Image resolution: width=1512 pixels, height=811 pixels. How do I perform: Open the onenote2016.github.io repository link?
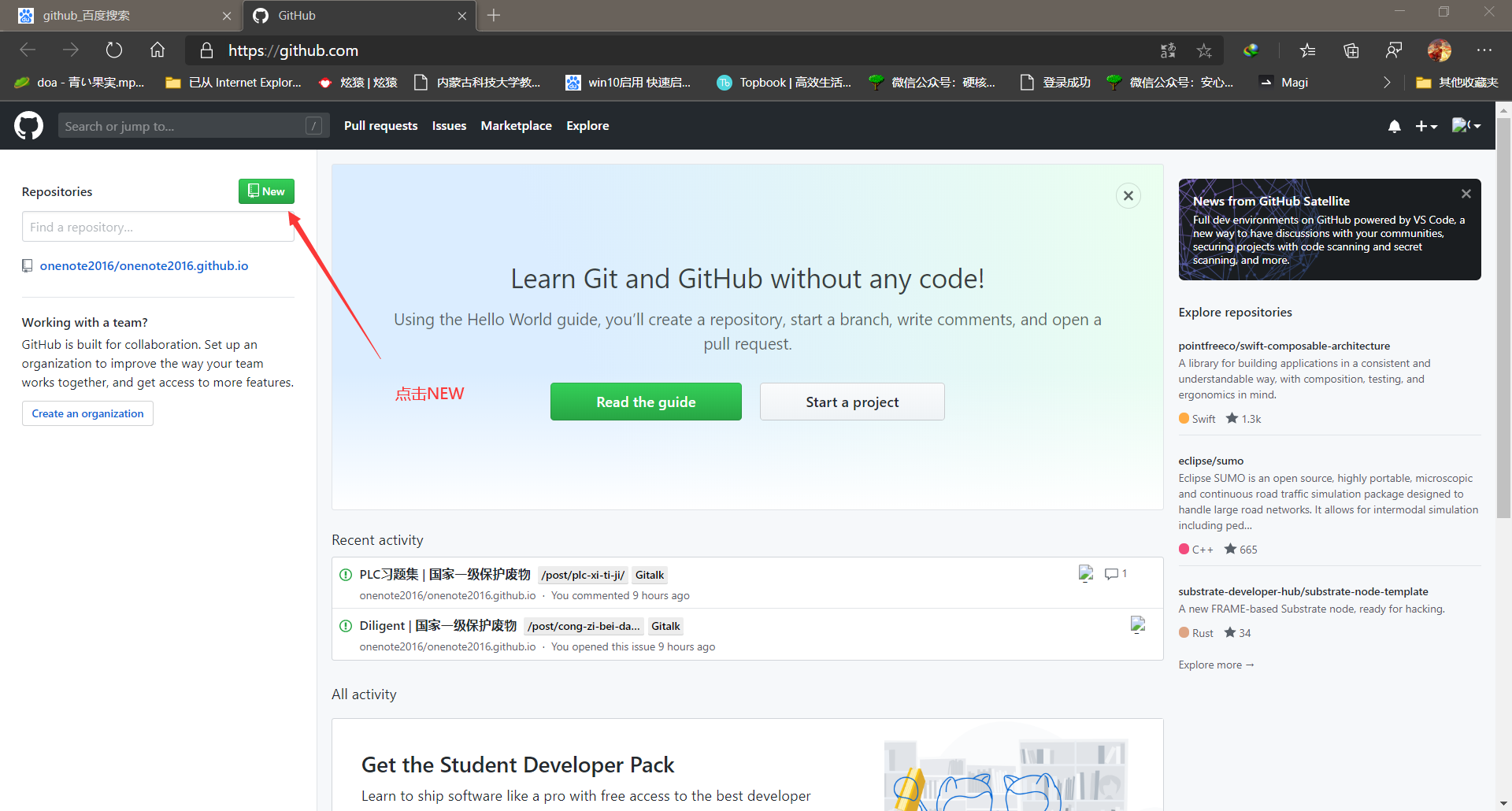[x=144, y=266]
